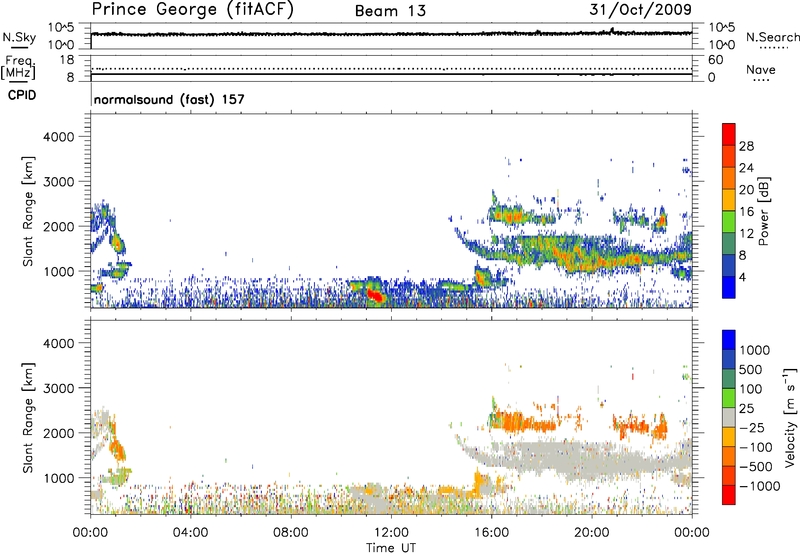The width and height of the screenshot is (800, 554).
Task: Click the 'Power [dB]' color bar label
Action: tap(763, 211)
